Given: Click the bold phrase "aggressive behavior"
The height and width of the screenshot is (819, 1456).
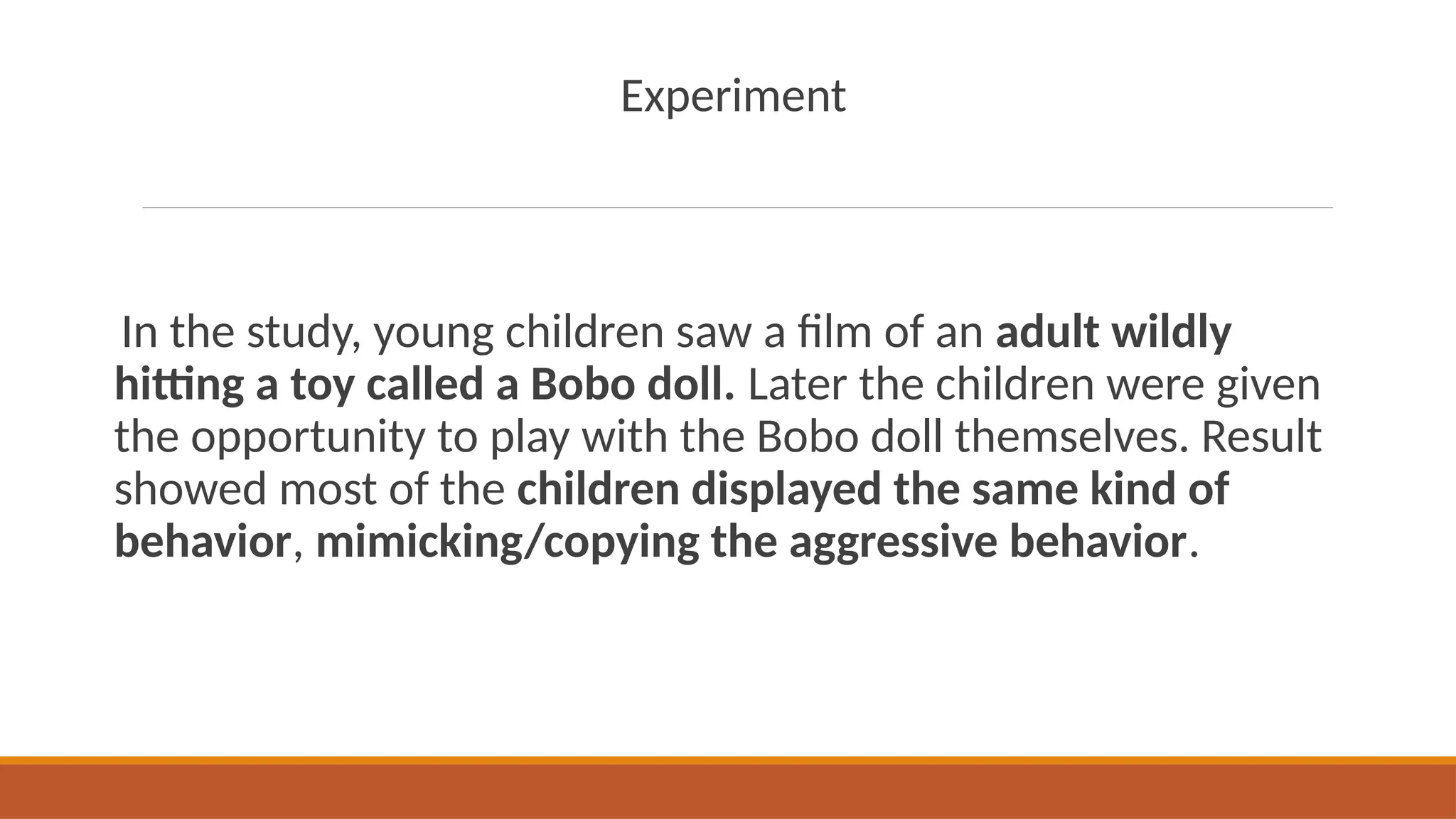Looking at the screenshot, I should tap(987, 542).
